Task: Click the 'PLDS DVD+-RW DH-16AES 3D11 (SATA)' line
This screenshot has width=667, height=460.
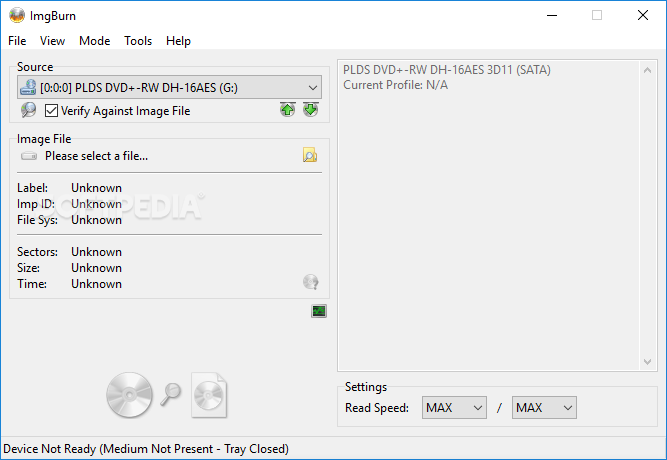Action: [x=447, y=70]
